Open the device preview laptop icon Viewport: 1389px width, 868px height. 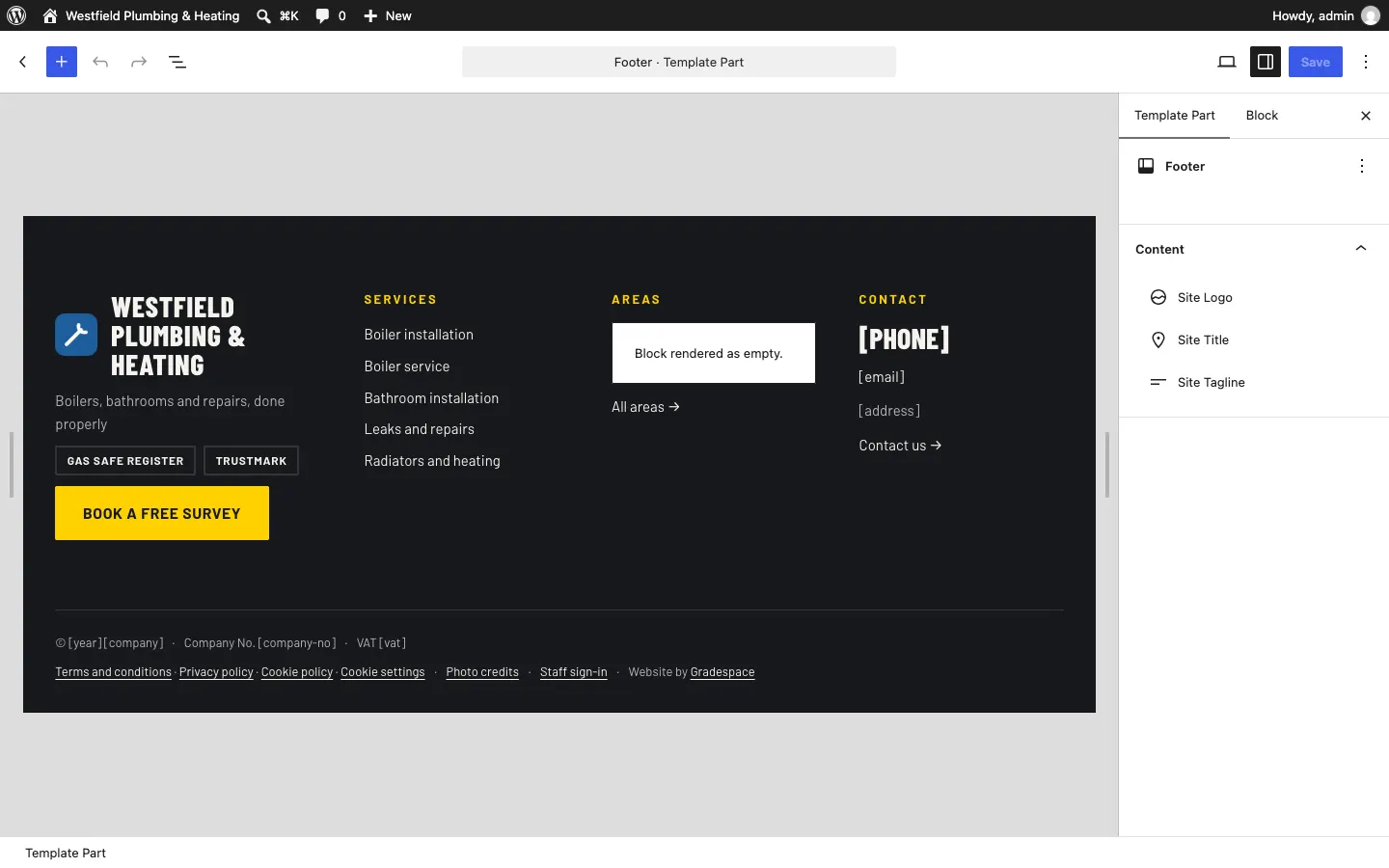pos(1227,62)
